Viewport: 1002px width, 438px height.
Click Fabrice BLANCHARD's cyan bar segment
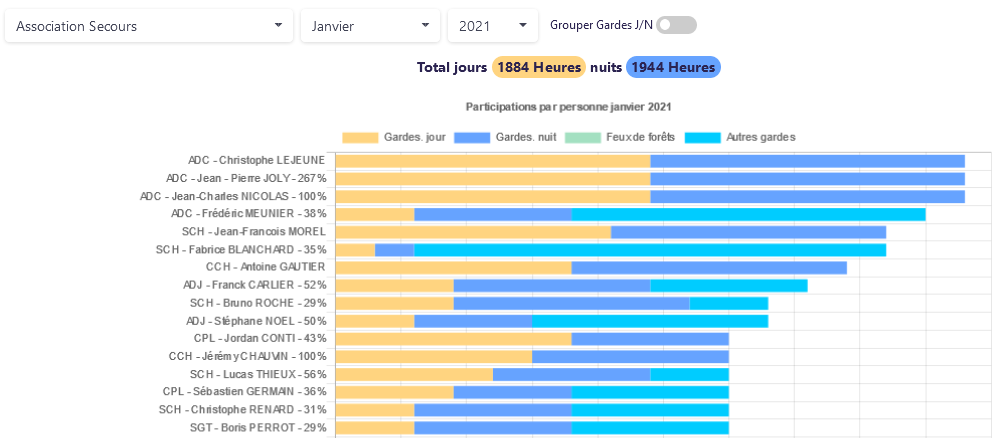coord(650,250)
